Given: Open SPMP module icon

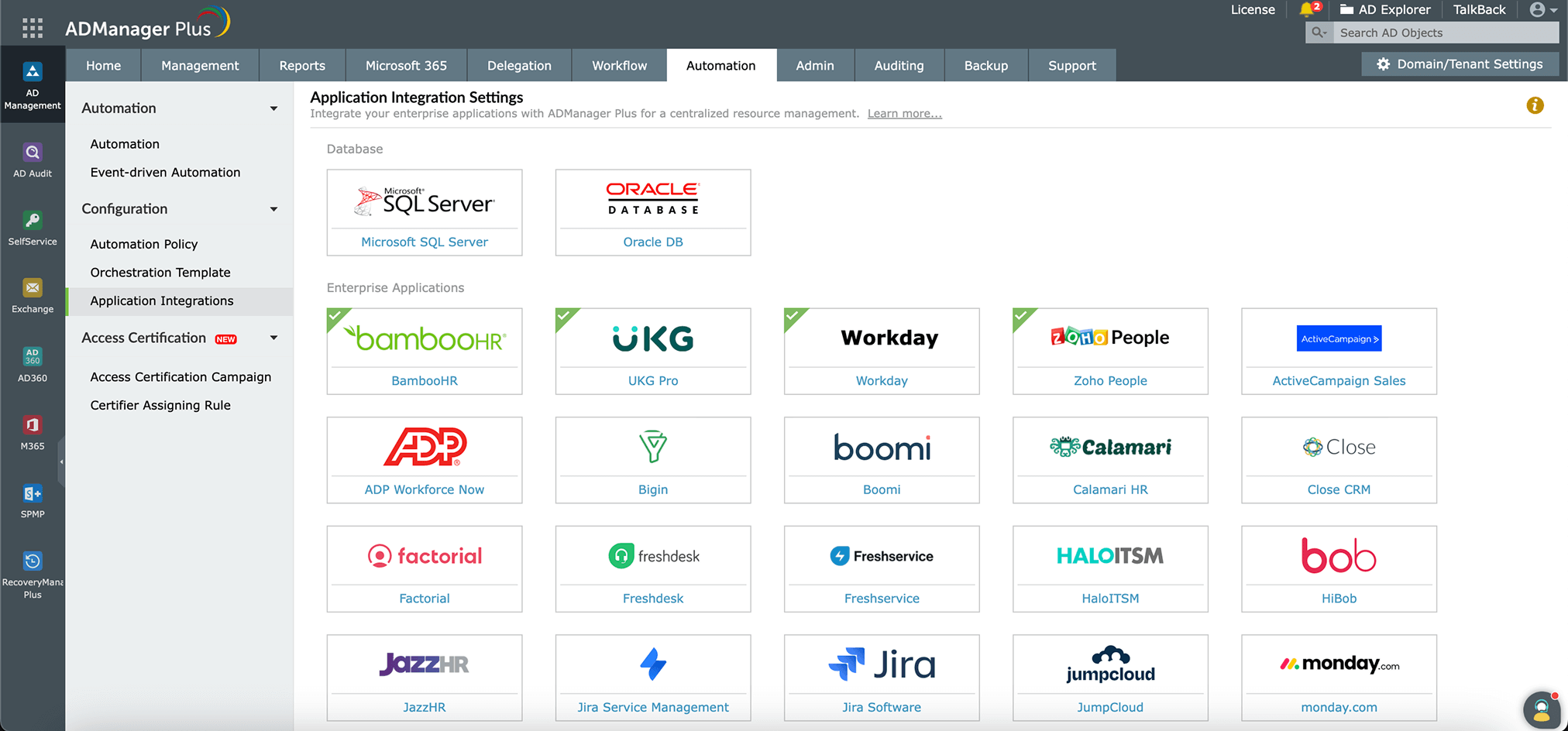Looking at the screenshot, I should [33, 492].
